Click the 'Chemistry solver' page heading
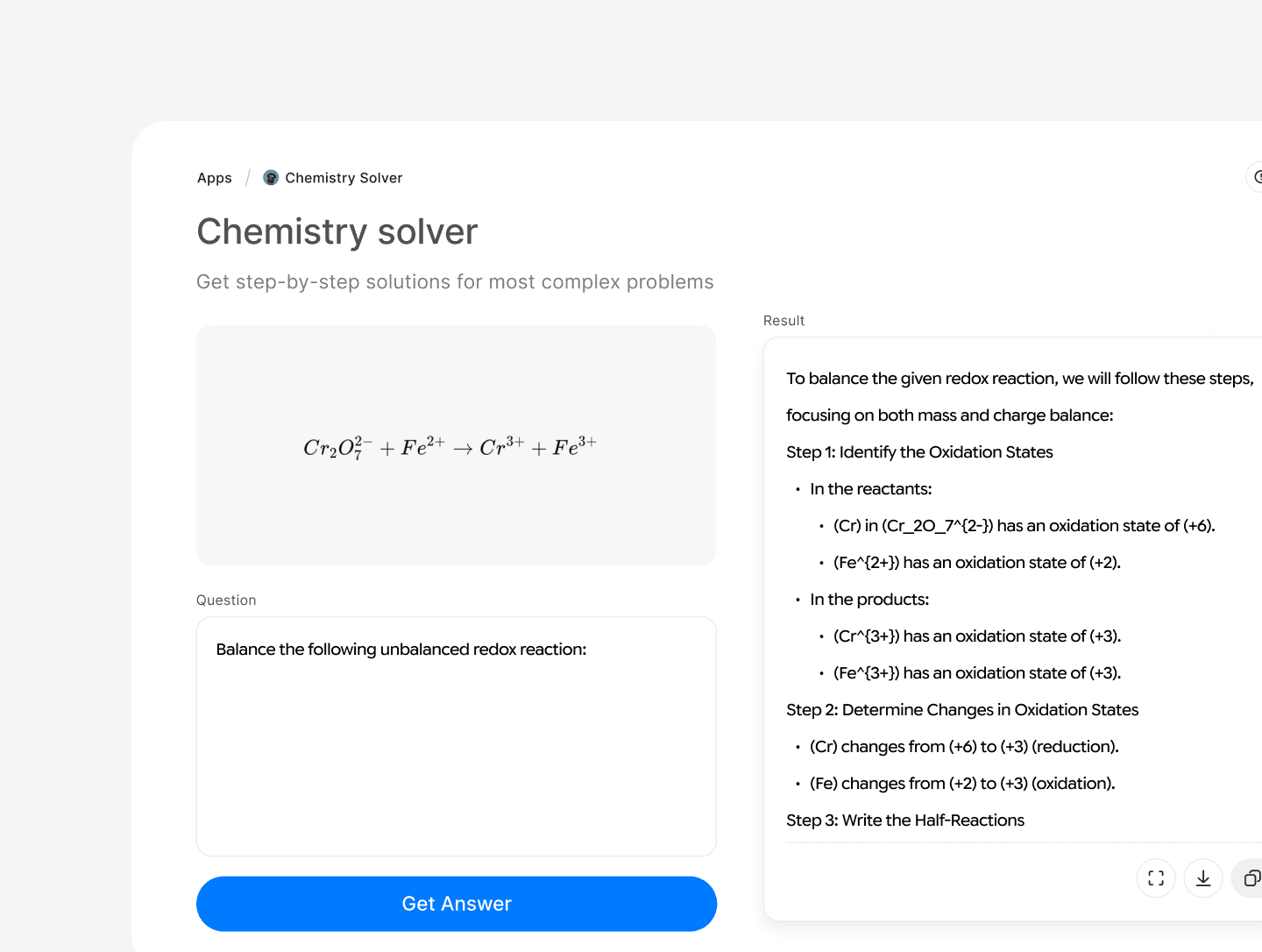Image resolution: width=1262 pixels, height=952 pixels. tap(337, 232)
